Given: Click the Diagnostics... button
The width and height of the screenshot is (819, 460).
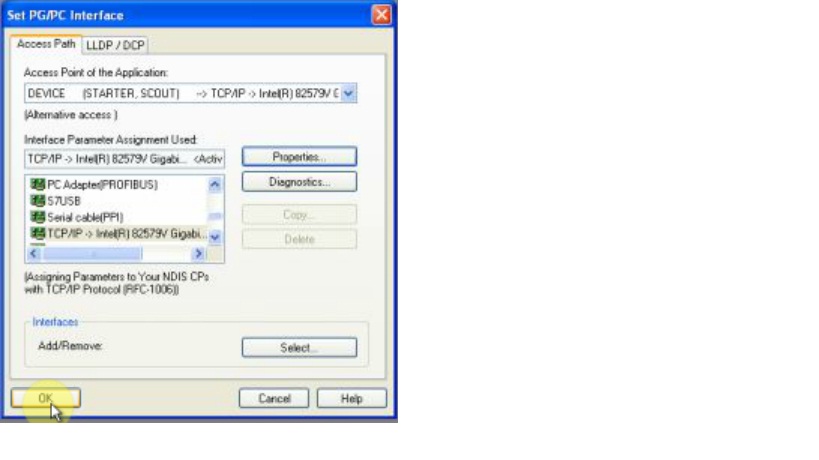Looking at the screenshot, I should pyautogui.click(x=299, y=182).
